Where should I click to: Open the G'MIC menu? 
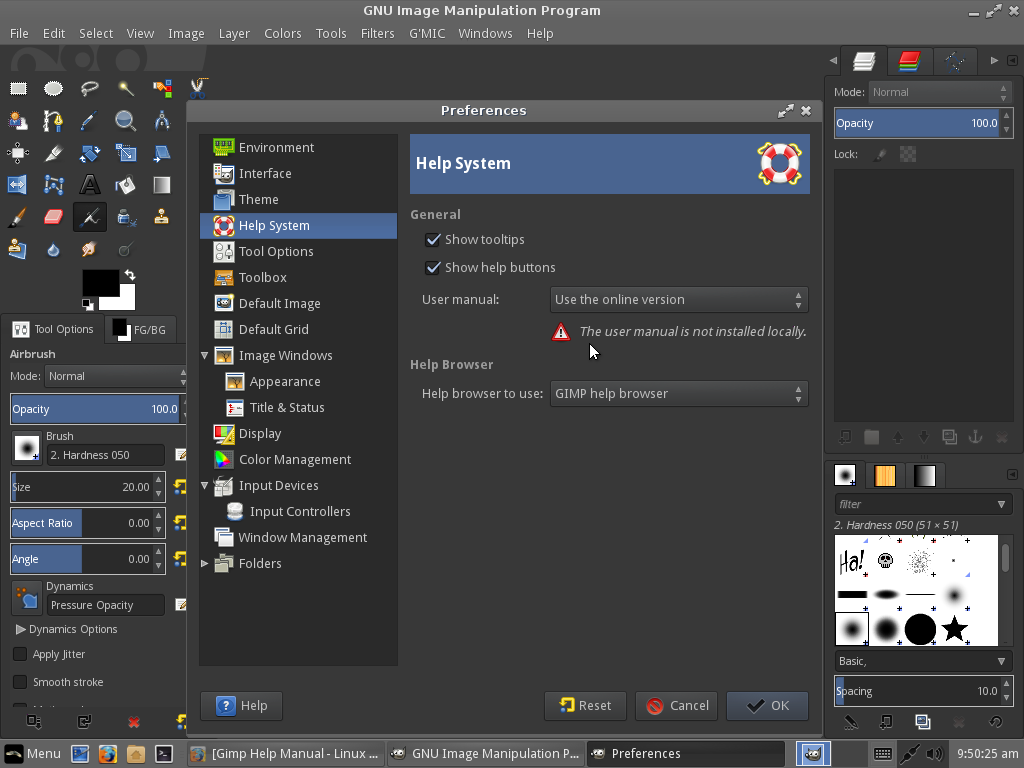point(427,33)
